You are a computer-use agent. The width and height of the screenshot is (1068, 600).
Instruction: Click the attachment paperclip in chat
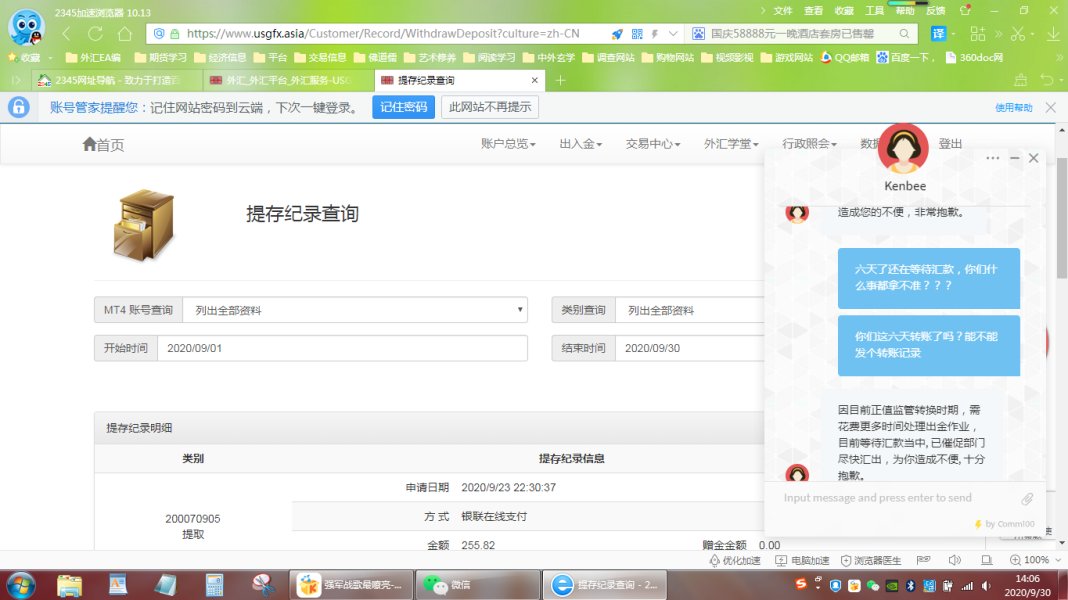click(1026, 499)
